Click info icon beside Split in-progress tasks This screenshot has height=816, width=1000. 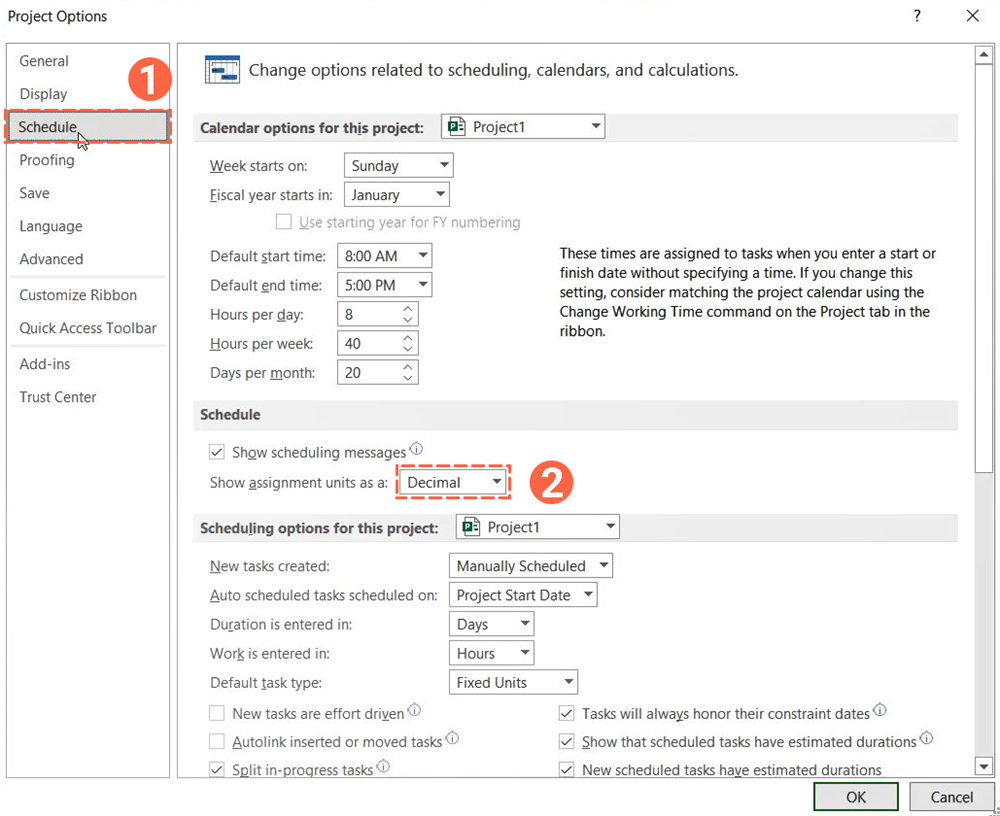coord(383,766)
